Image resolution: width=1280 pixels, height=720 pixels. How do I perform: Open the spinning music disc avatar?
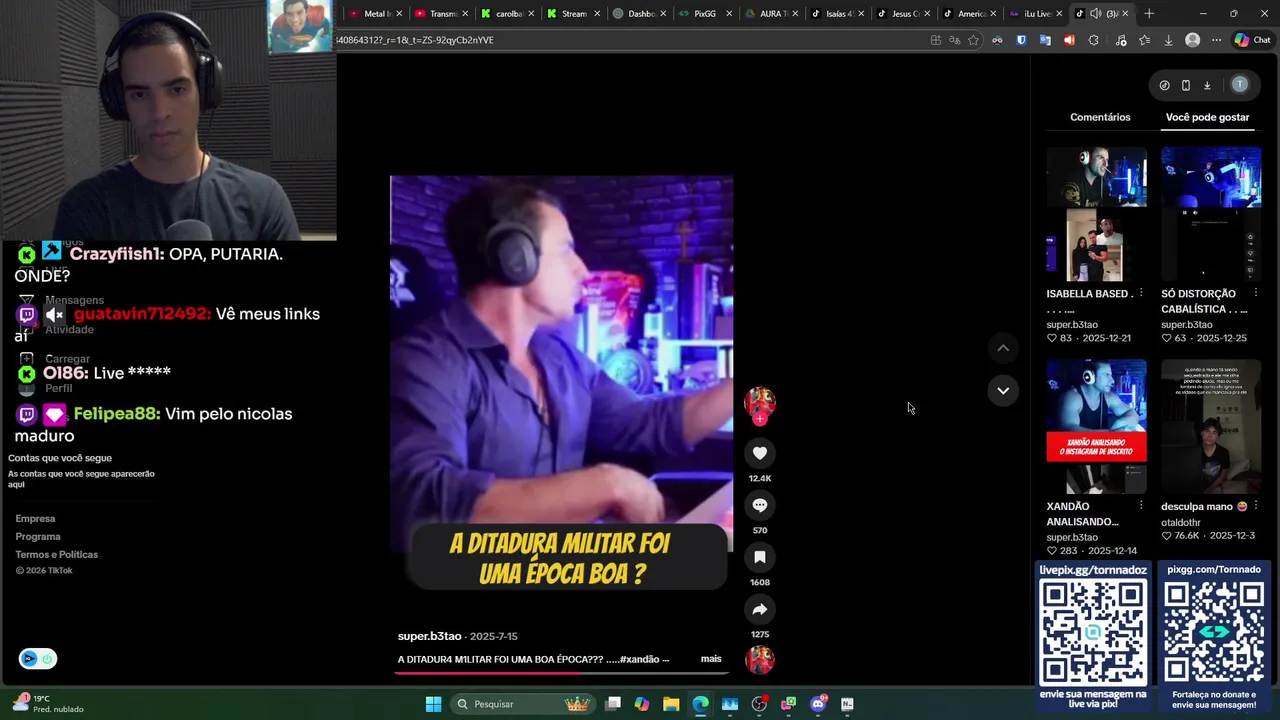tap(760, 659)
